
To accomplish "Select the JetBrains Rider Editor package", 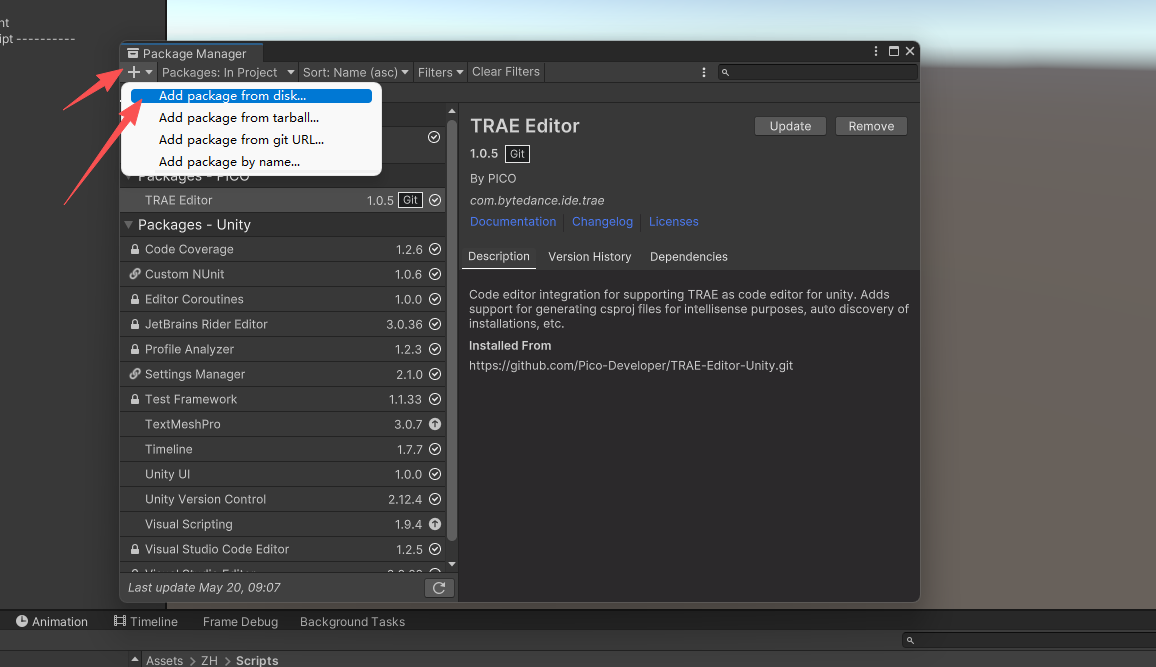I will click(282, 324).
